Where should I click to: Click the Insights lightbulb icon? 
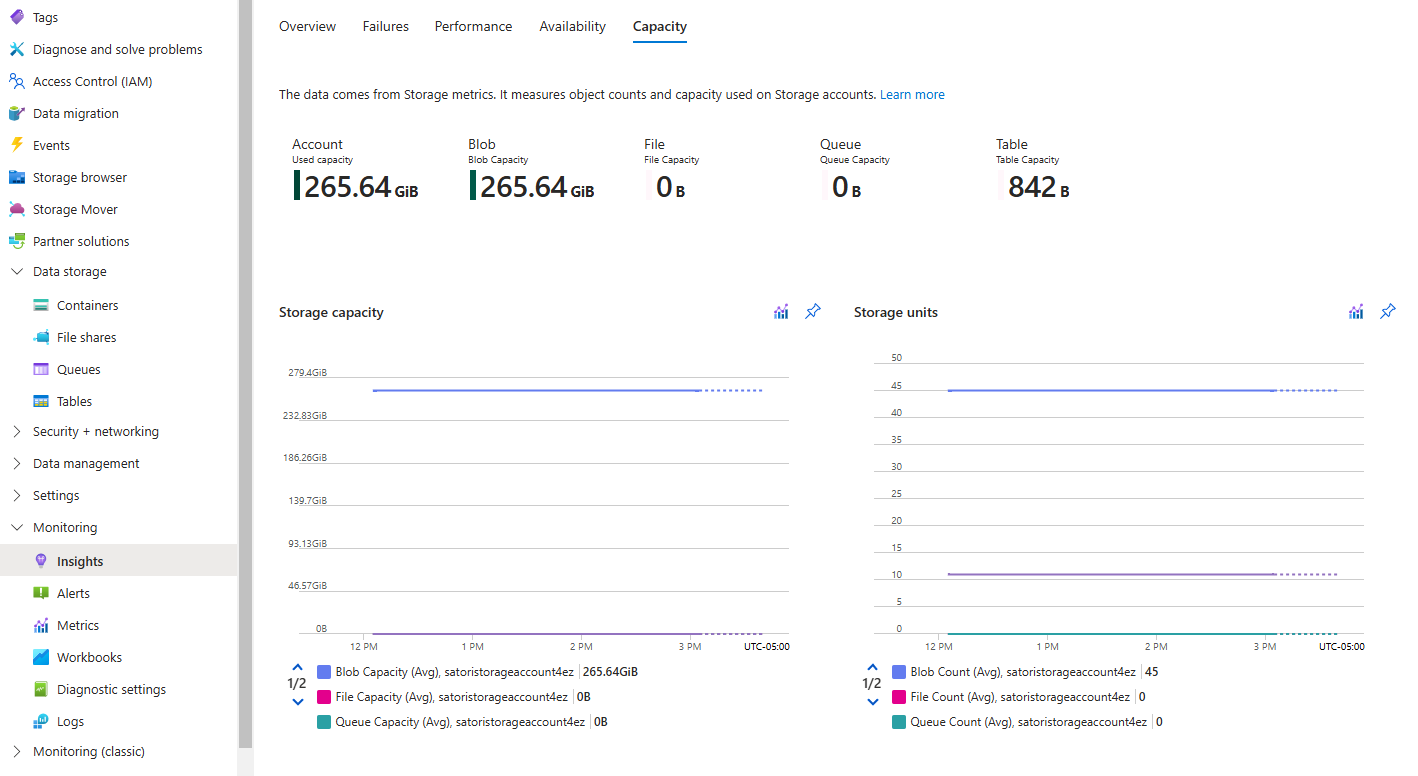point(41,561)
